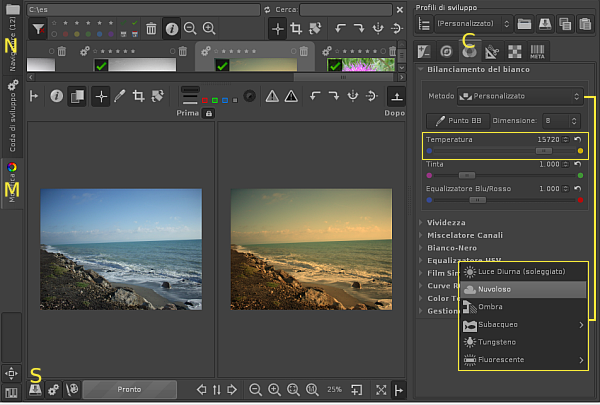Click the trash icon in filmstrip toolbar
Image resolution: width=600 pixels, height=405 pixels.
pyautogui.click(x=151, y=29)
